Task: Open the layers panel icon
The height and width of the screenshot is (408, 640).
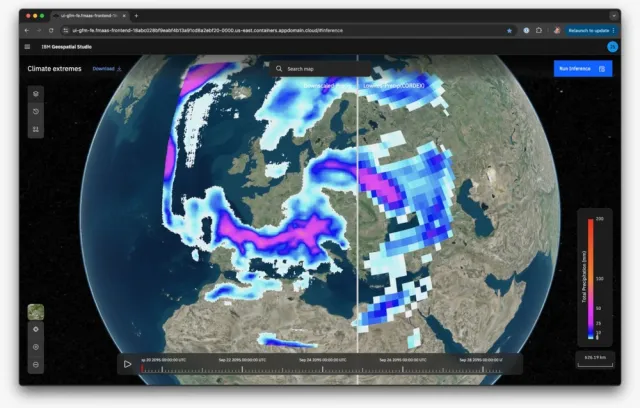Action: coord(36,94)
